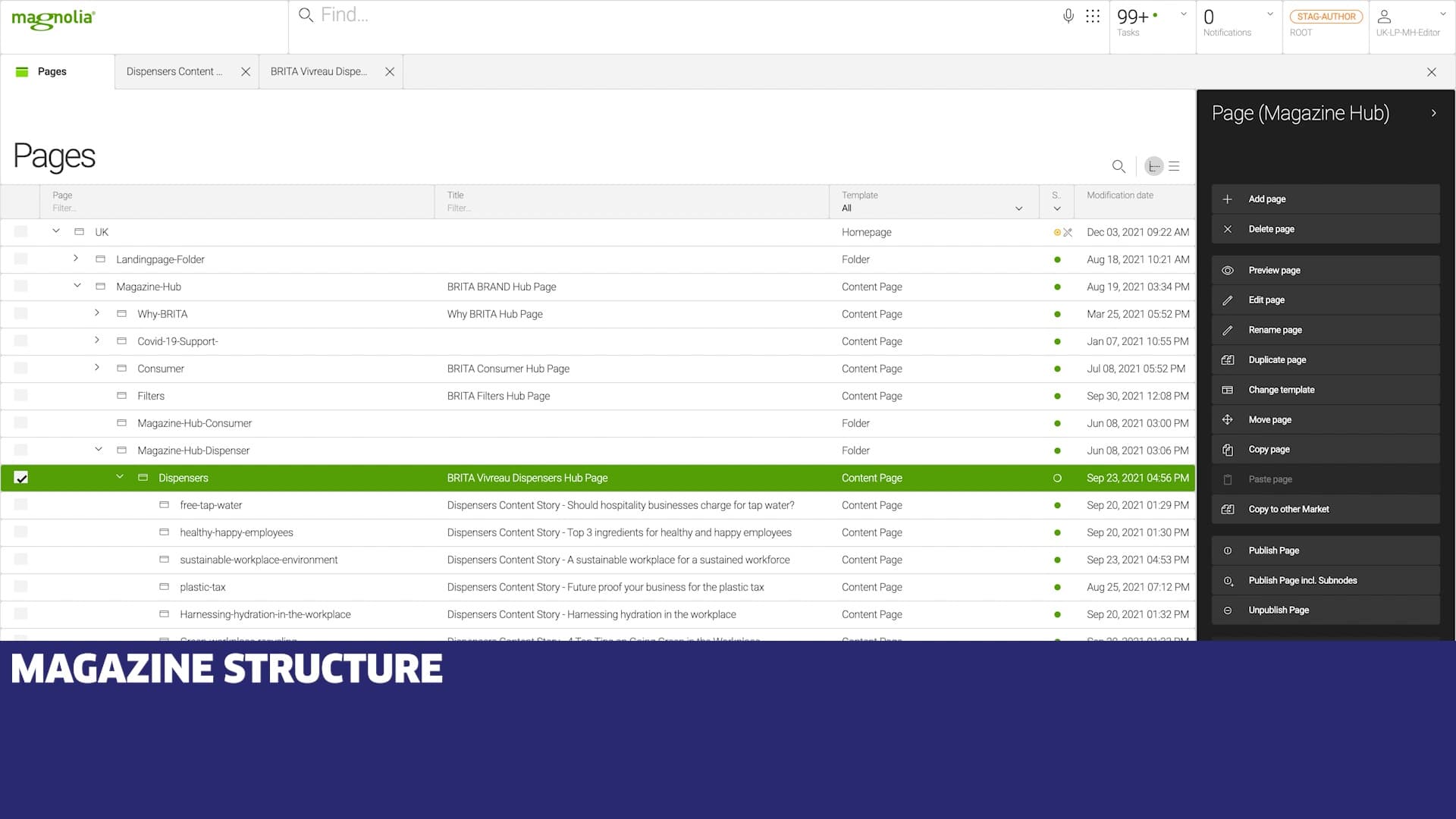
Task: Click the find bar magnifier icon
Action: (x=306, y=15)
